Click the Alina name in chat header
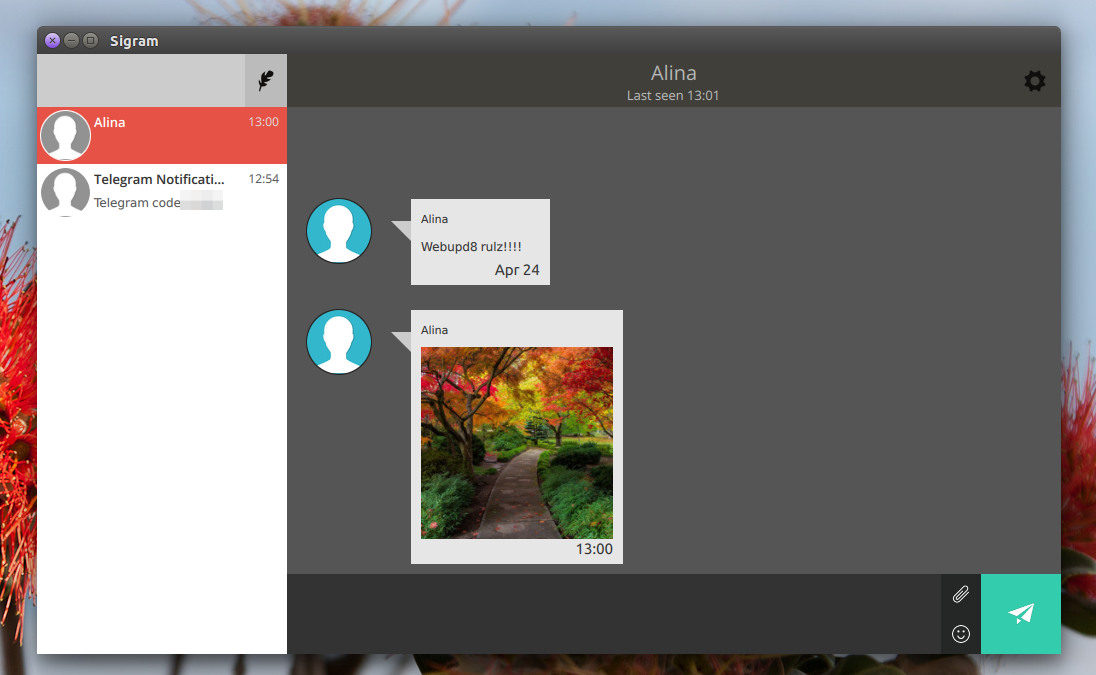Screen dimensions: 1096x675 673,73
